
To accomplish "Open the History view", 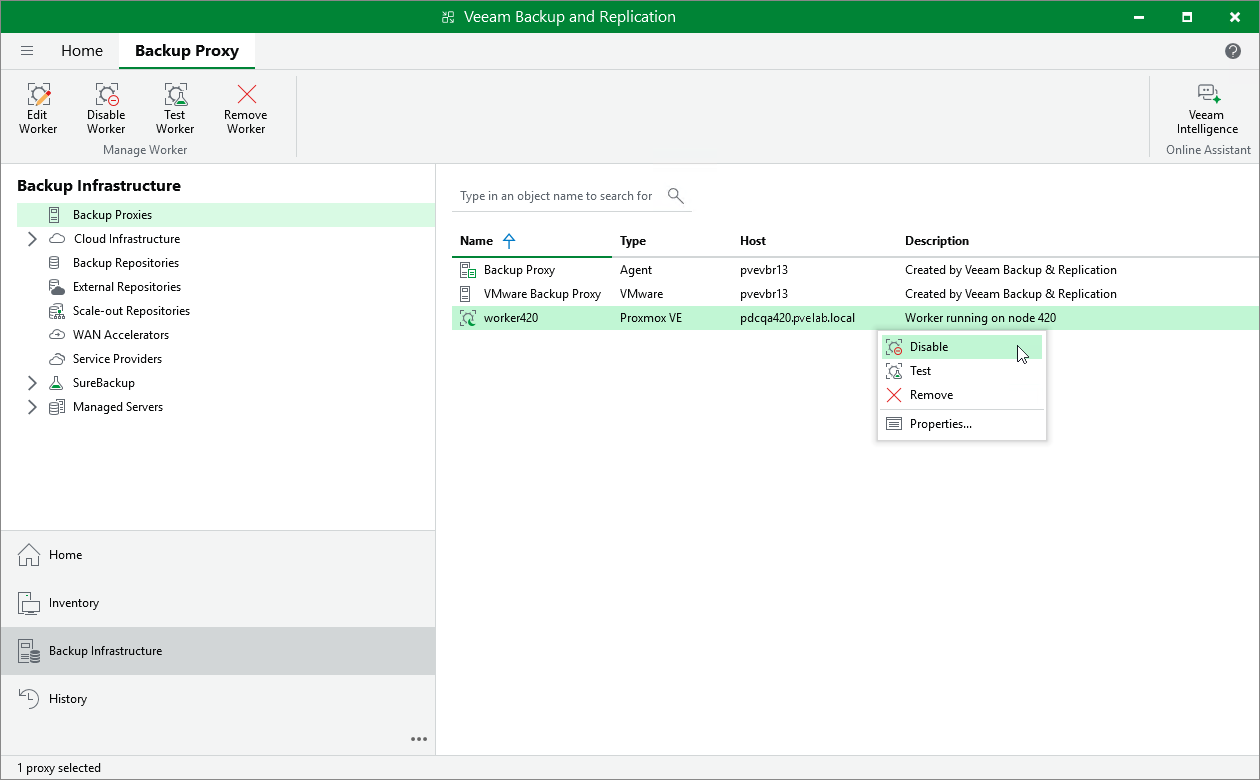I will 218,699.
